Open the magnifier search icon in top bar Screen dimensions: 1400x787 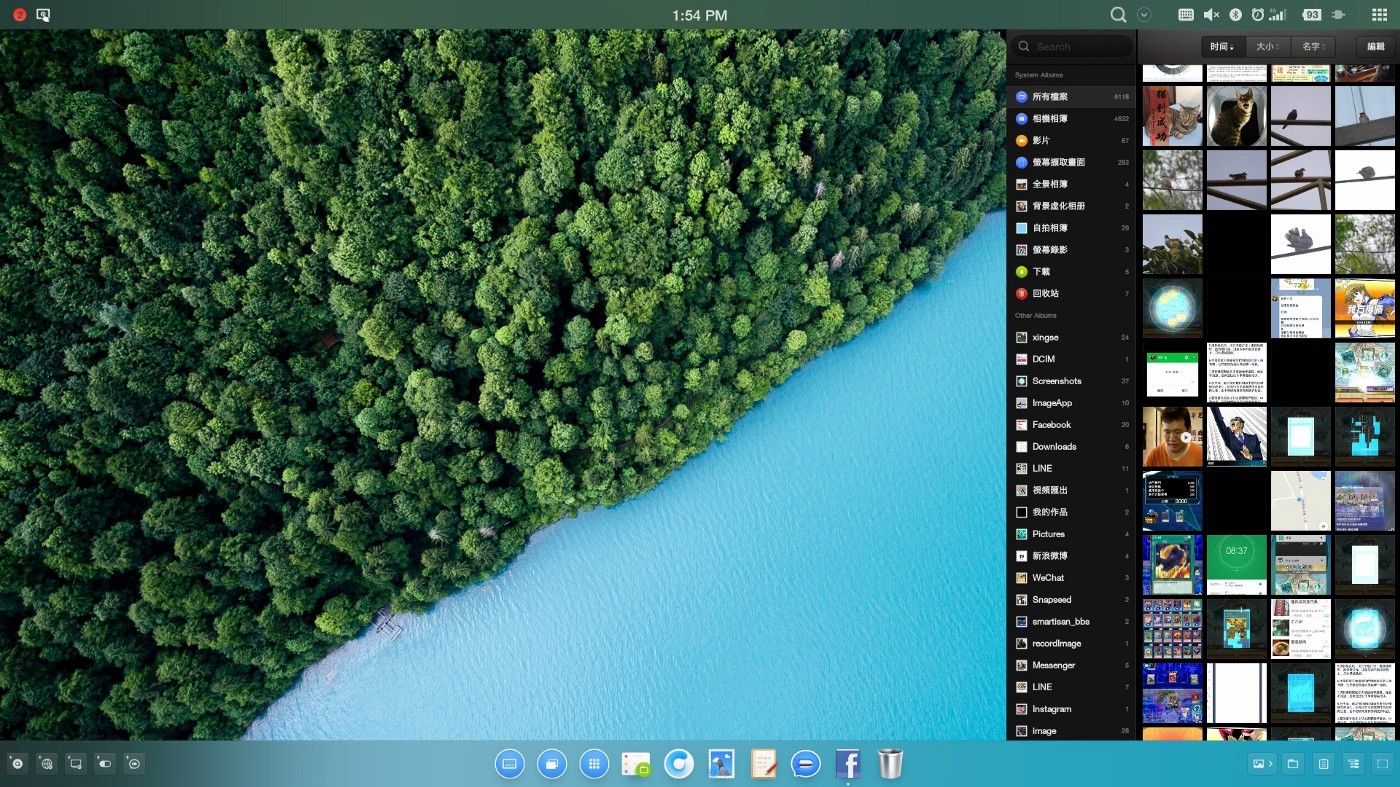(1119, 15)
